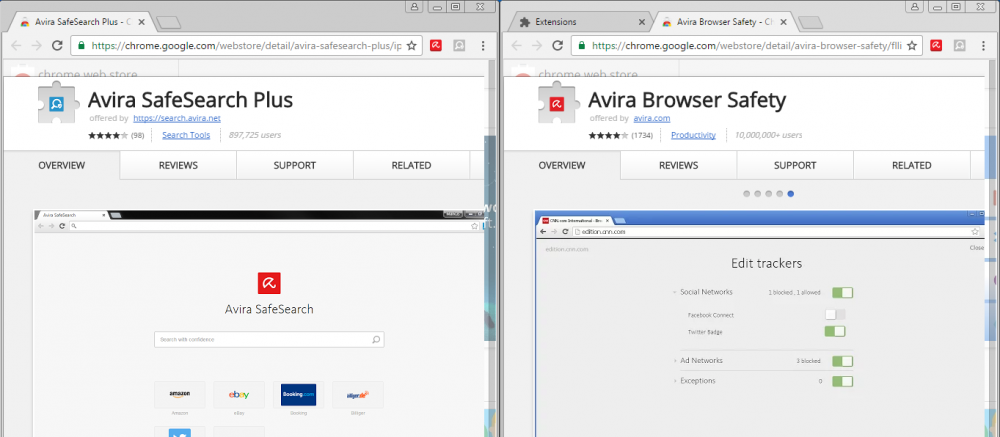
Task: Open Reviews tab for Browser Safety
Action: tap(679, 165)
